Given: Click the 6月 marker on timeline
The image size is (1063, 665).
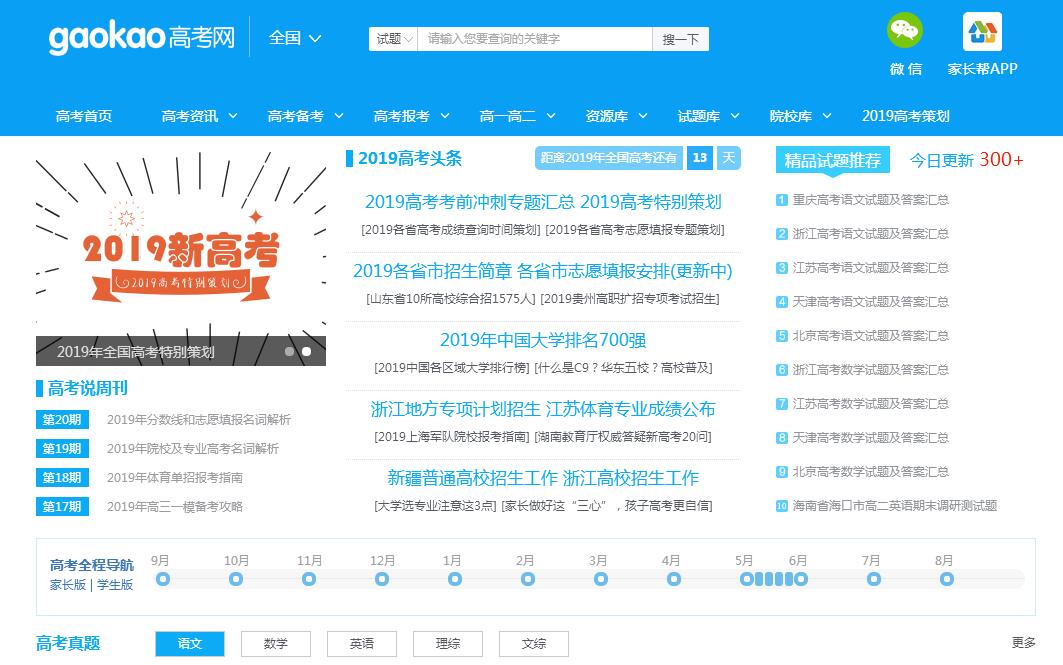Looking at the screenshot, I should click(798, 579).
